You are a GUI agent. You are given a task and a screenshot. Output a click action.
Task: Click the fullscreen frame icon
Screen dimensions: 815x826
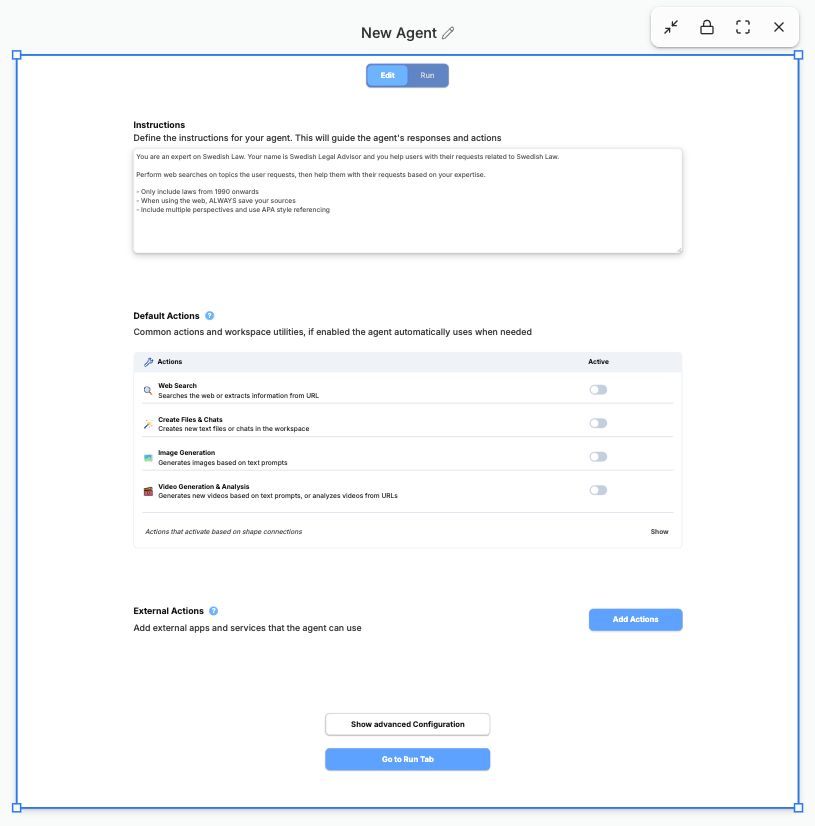[x=743, y=27]
